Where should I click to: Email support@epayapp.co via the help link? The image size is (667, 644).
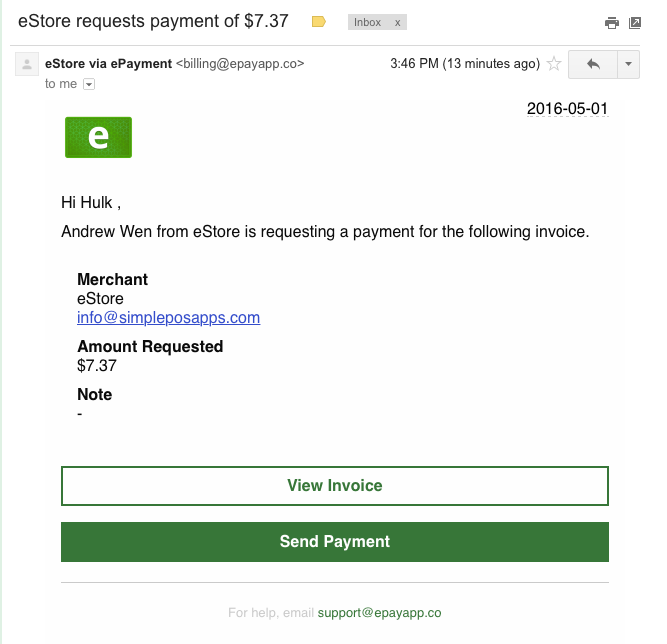tap(379, 613)
